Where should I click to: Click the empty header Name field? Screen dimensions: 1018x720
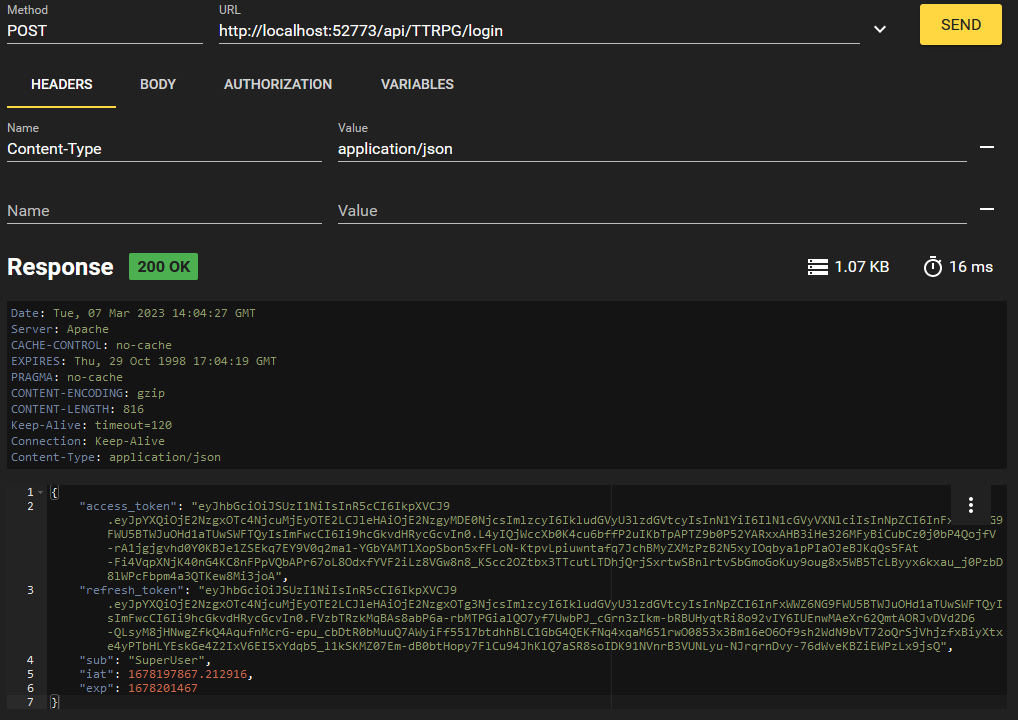[164, 211]
